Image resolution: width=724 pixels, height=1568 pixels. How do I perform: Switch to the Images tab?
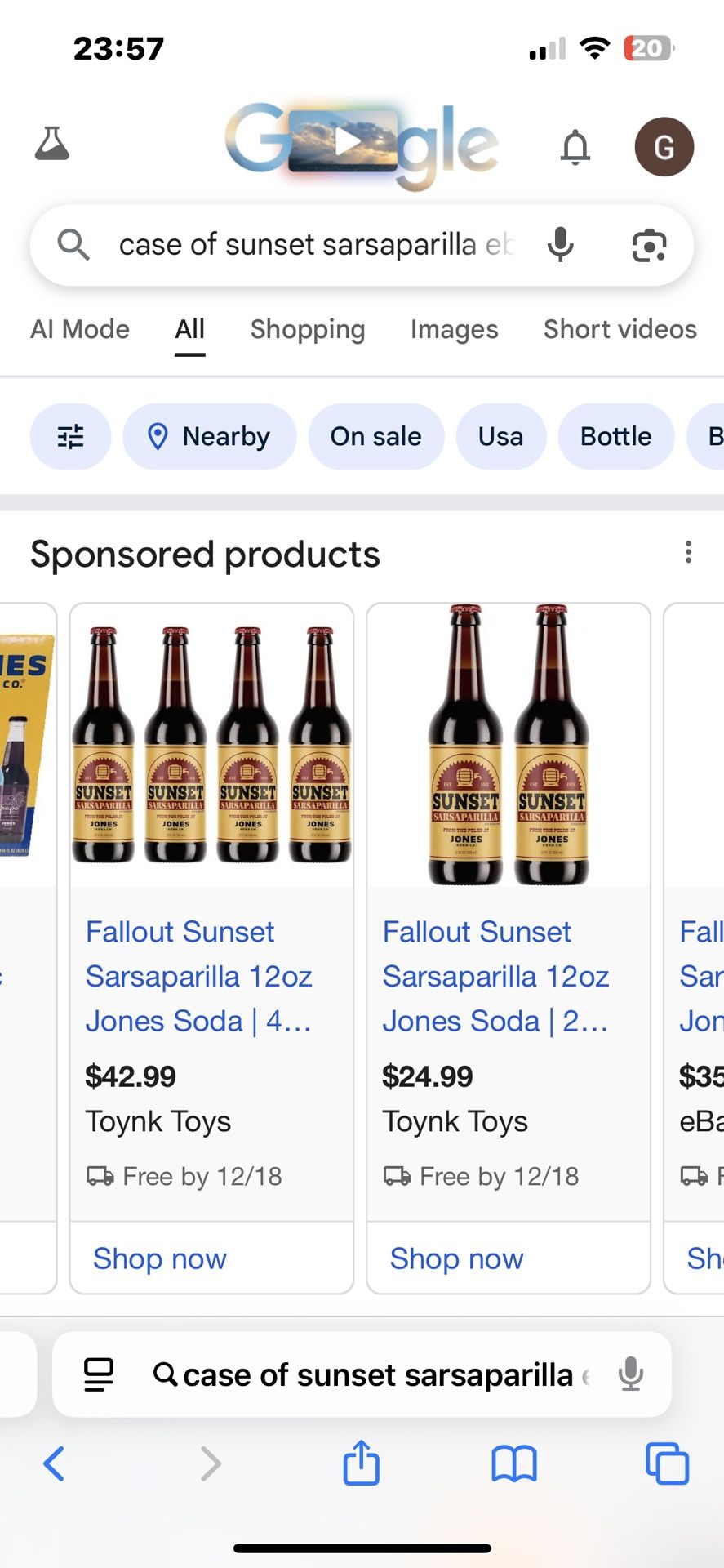(x=454, y=329)
